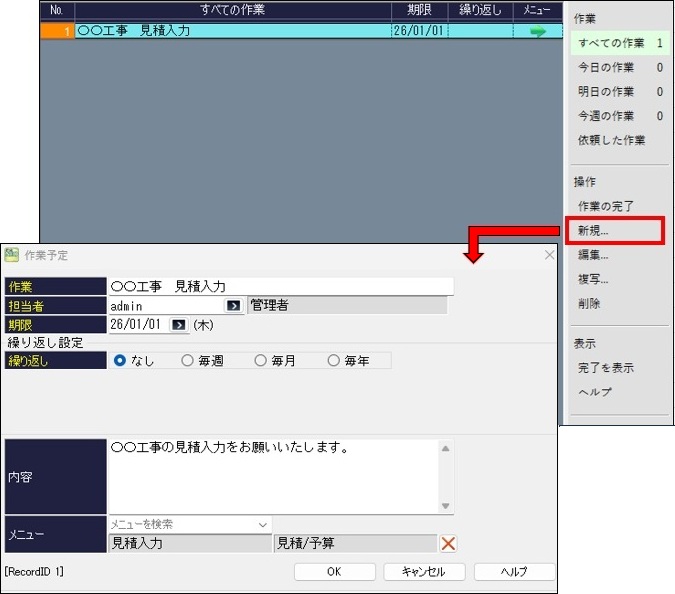Click the green arrow menu icon in row 1
The image size is (675, 594).
[x=538, y=31]
